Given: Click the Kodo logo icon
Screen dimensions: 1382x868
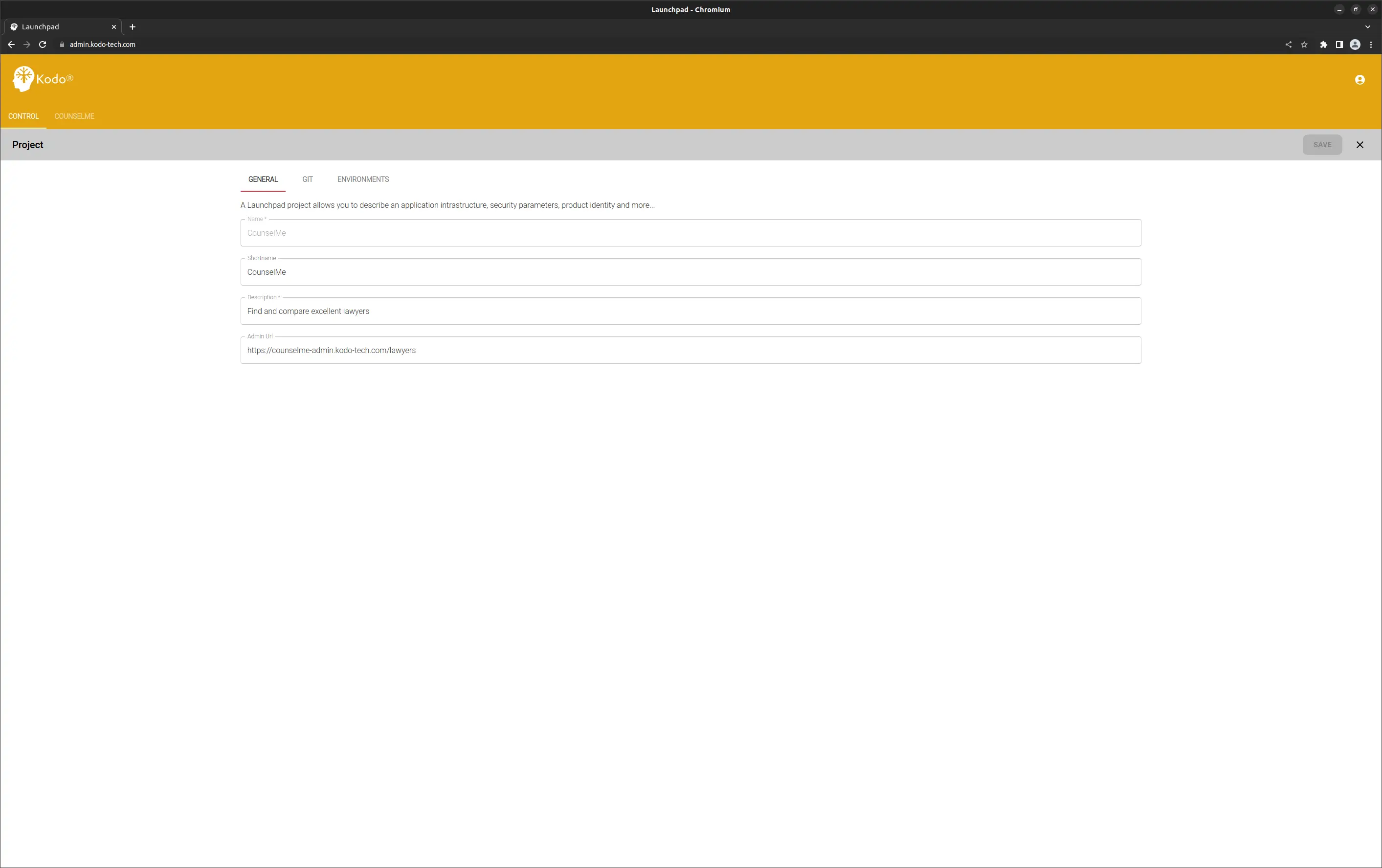Looking at the screenshot, I should (23, 78).
